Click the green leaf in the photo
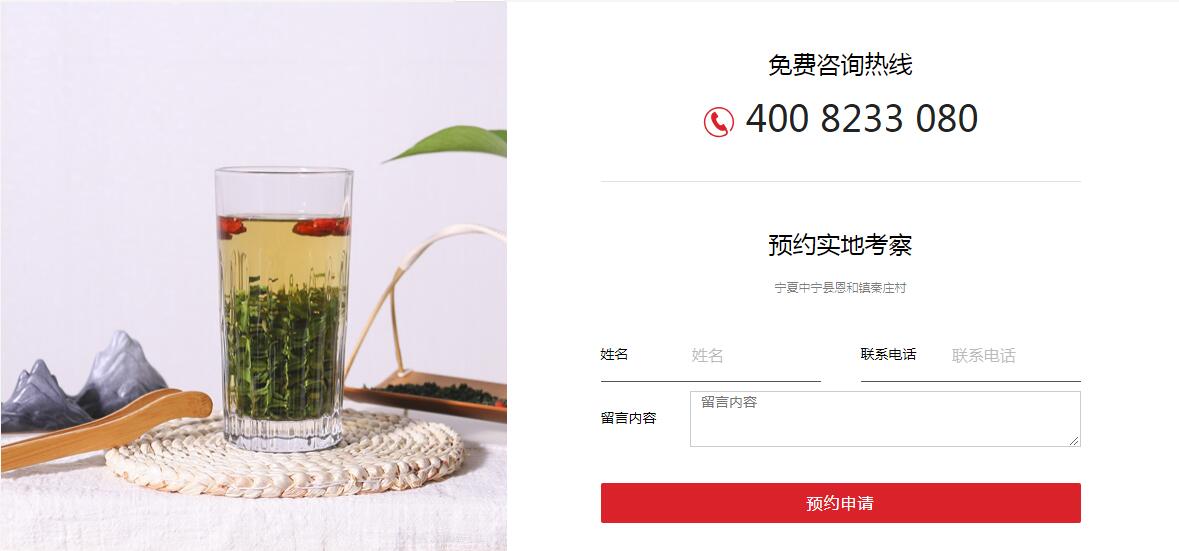 click(x=447, y=143)
